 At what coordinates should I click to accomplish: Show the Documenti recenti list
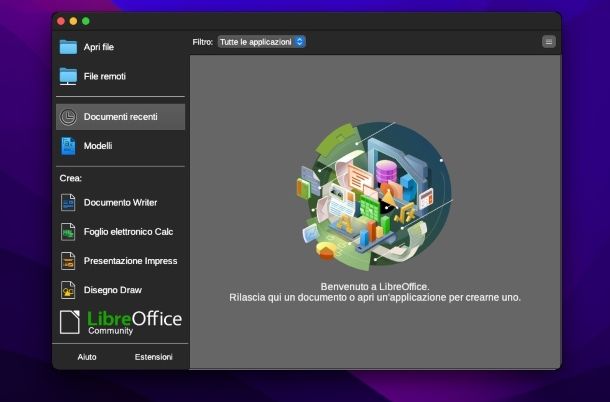121,117
